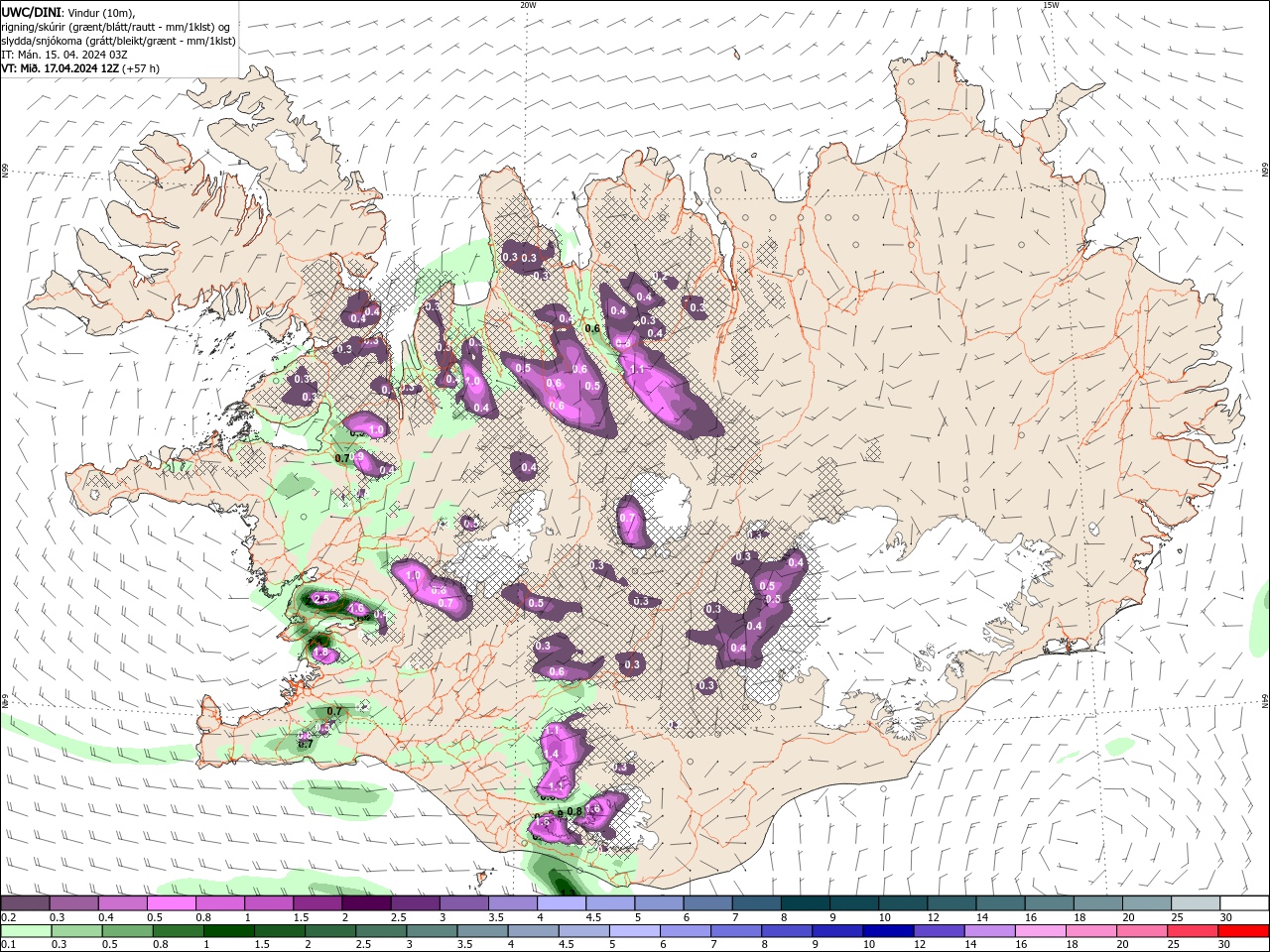
Task: Pick upper-row lavender swatch starting at 3.5
Action: (x=513, y=903)
